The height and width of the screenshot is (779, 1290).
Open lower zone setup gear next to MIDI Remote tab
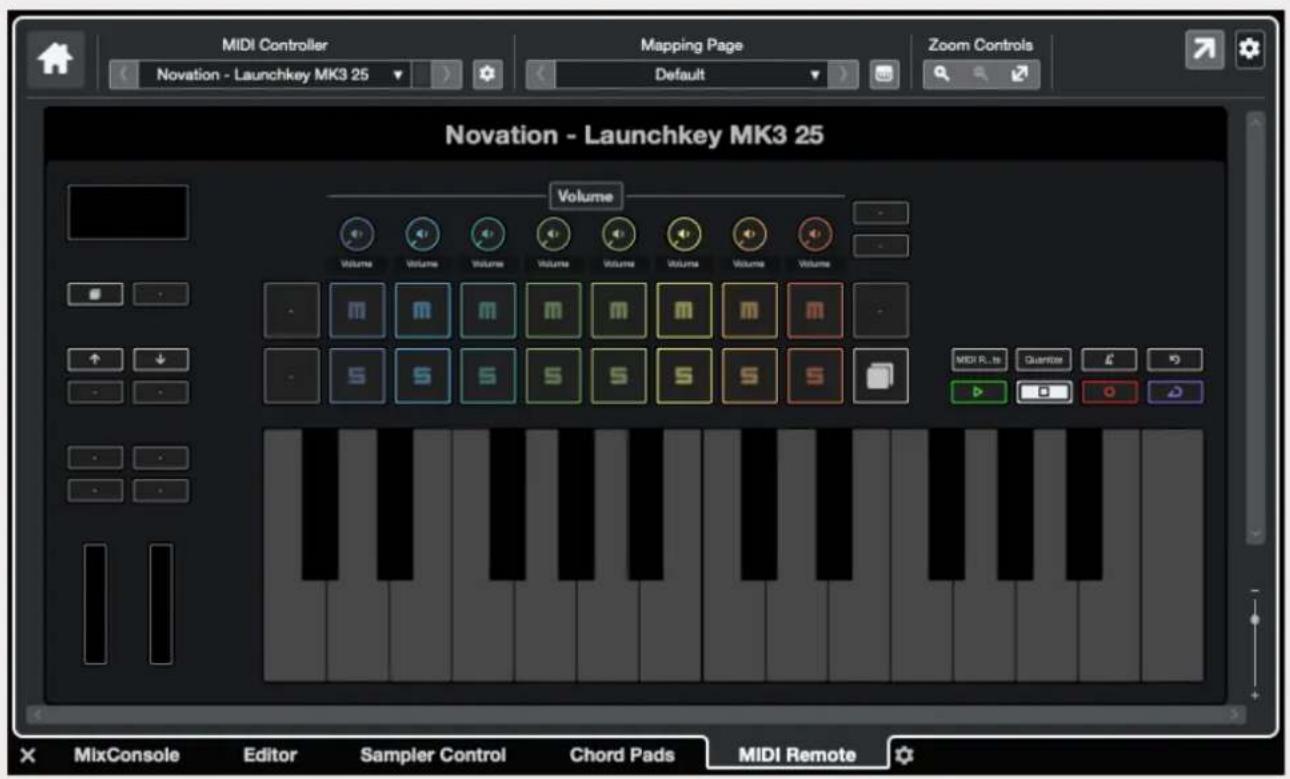tap(903, 755)
